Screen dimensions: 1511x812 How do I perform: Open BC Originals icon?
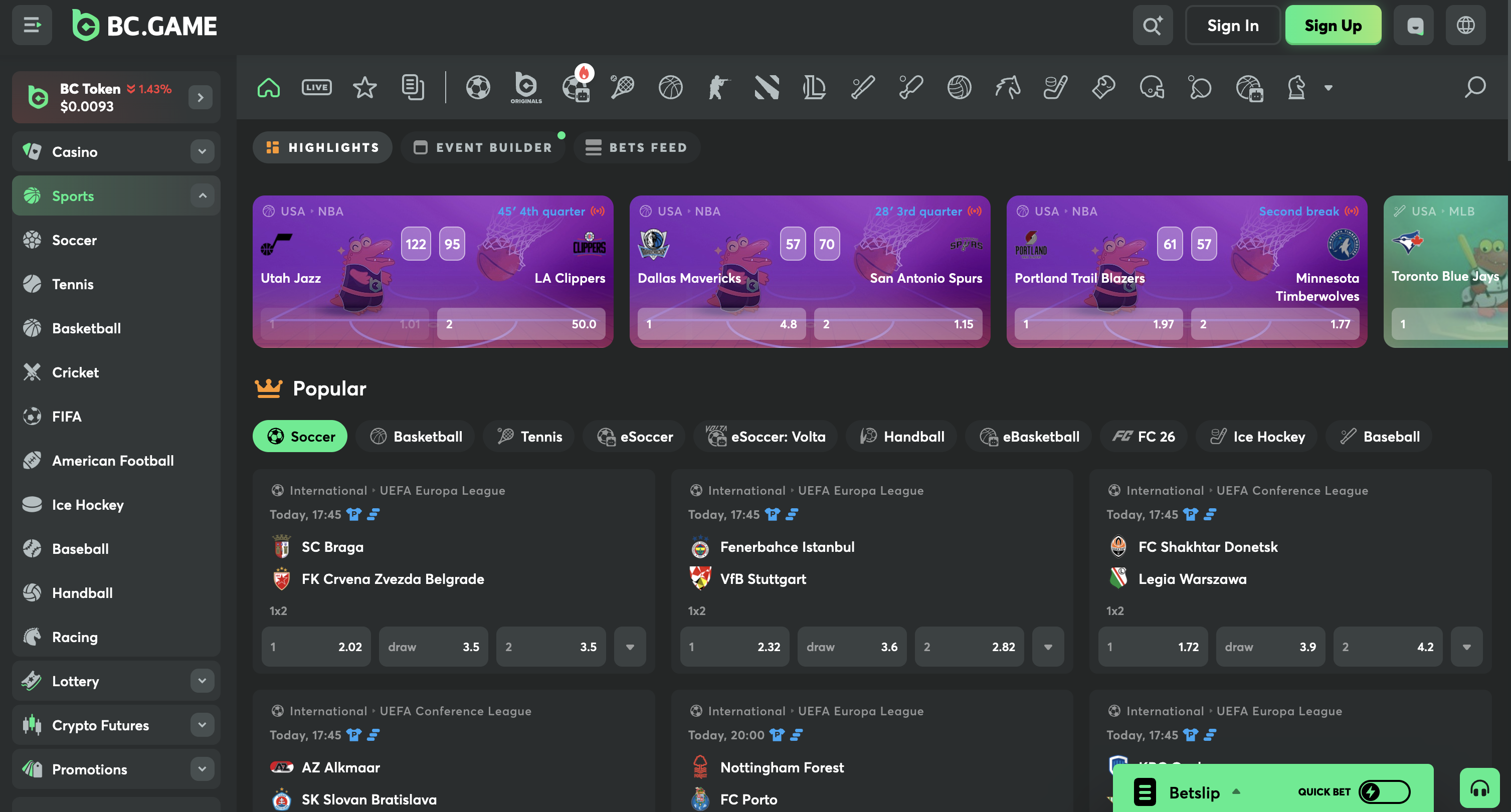525,87
